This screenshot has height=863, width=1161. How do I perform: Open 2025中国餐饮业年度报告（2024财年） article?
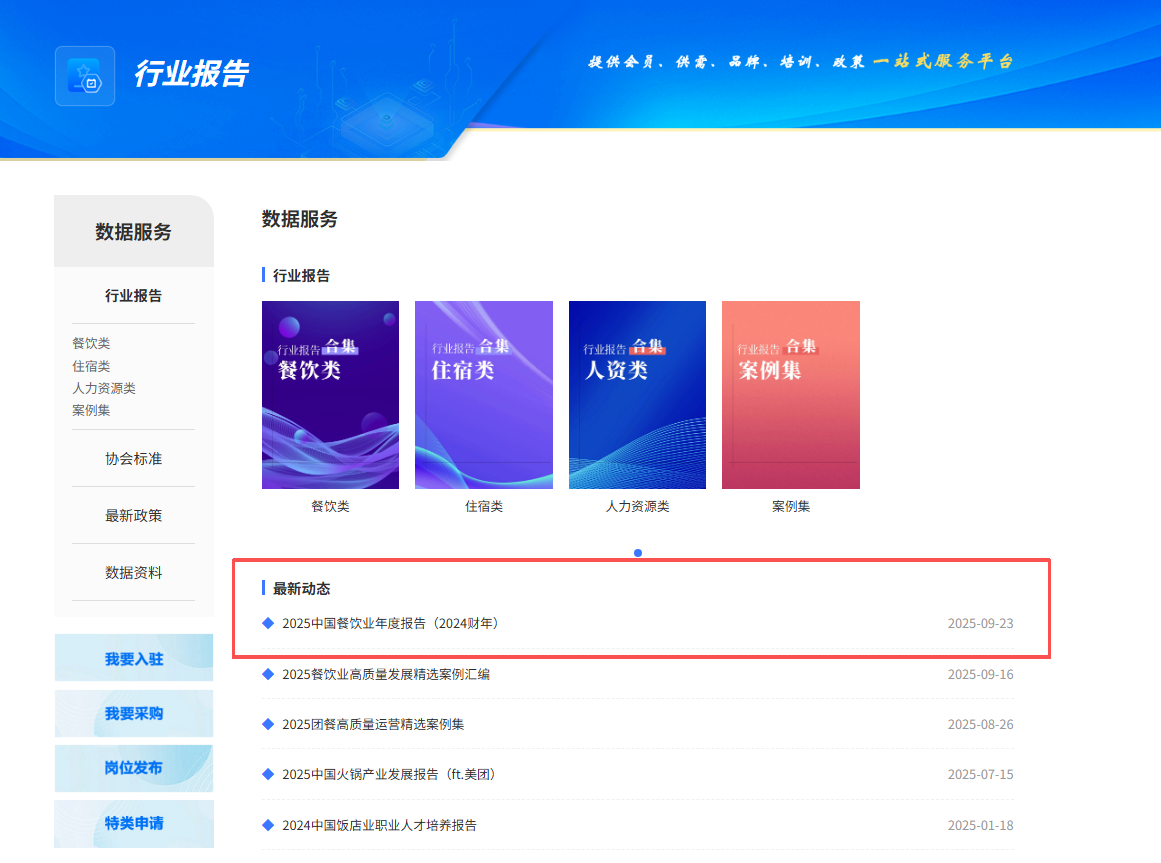(x=390, y=623)
